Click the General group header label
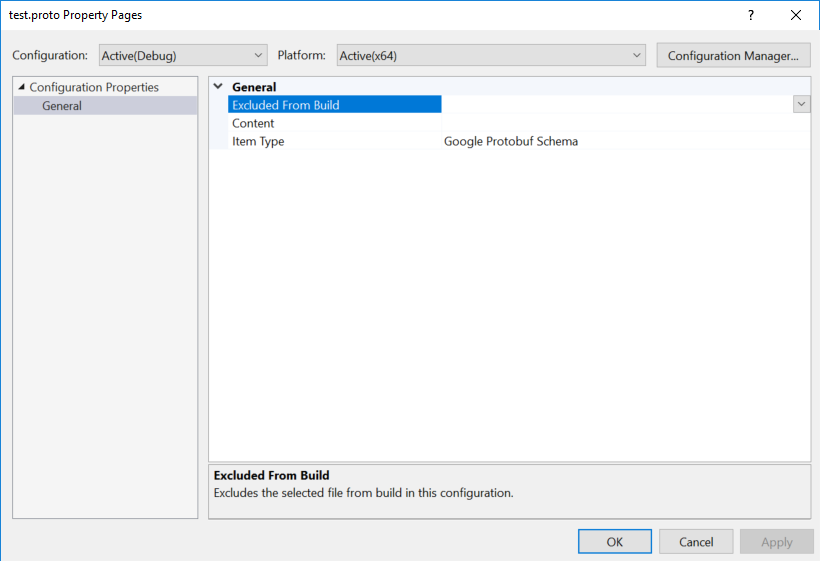Screen dimensions: 820x561 click(x=254, y=87)
